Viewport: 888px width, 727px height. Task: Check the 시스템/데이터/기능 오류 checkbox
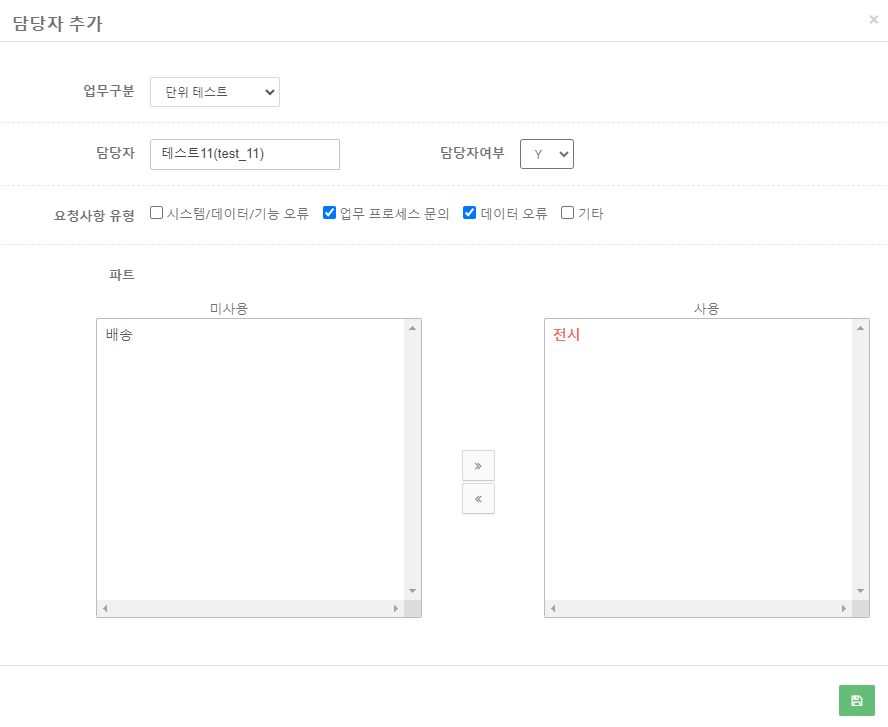point(156,212)
